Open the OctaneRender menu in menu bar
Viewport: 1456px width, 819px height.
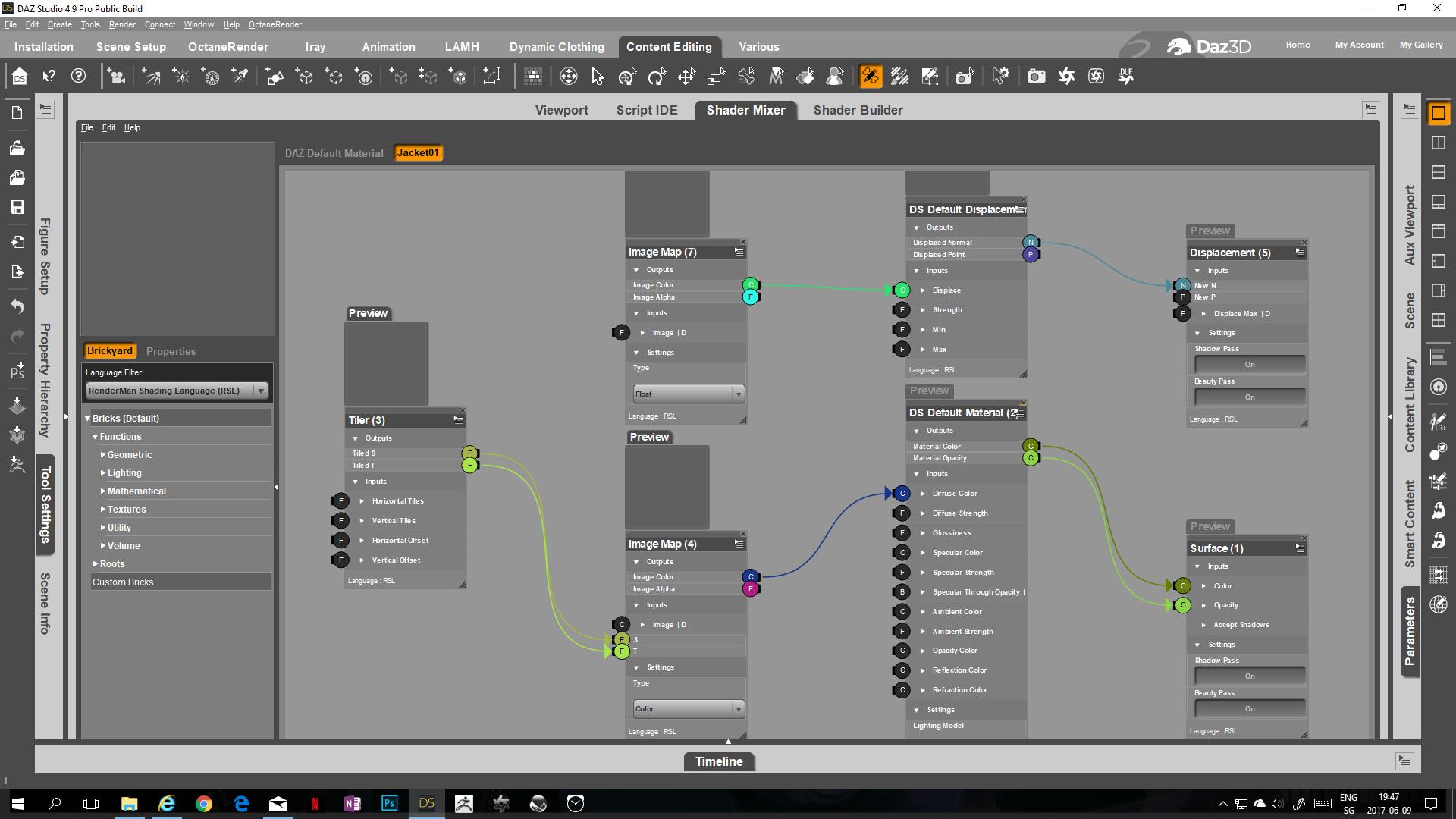click(275, 24)
